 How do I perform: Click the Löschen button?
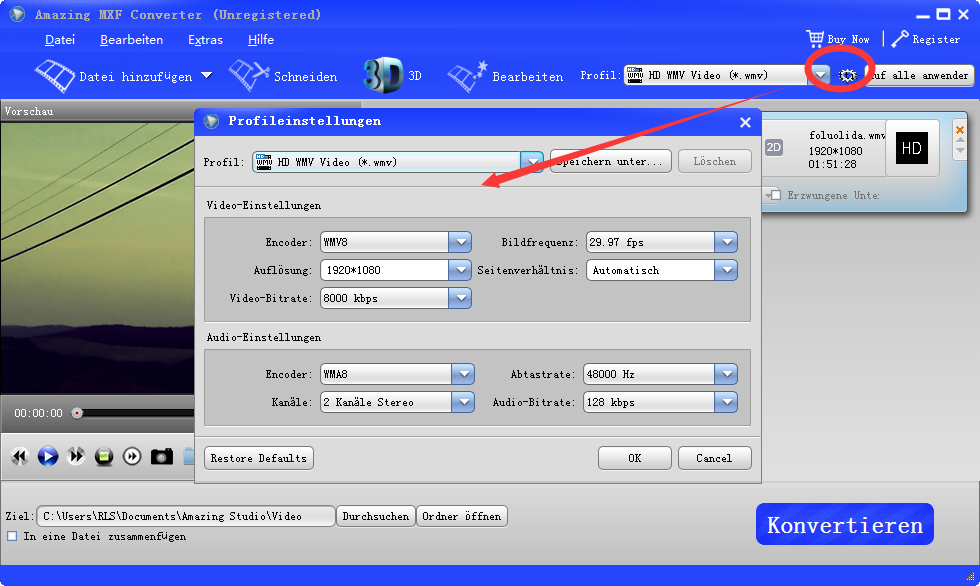pyautogui.click(x=714, y=161)
